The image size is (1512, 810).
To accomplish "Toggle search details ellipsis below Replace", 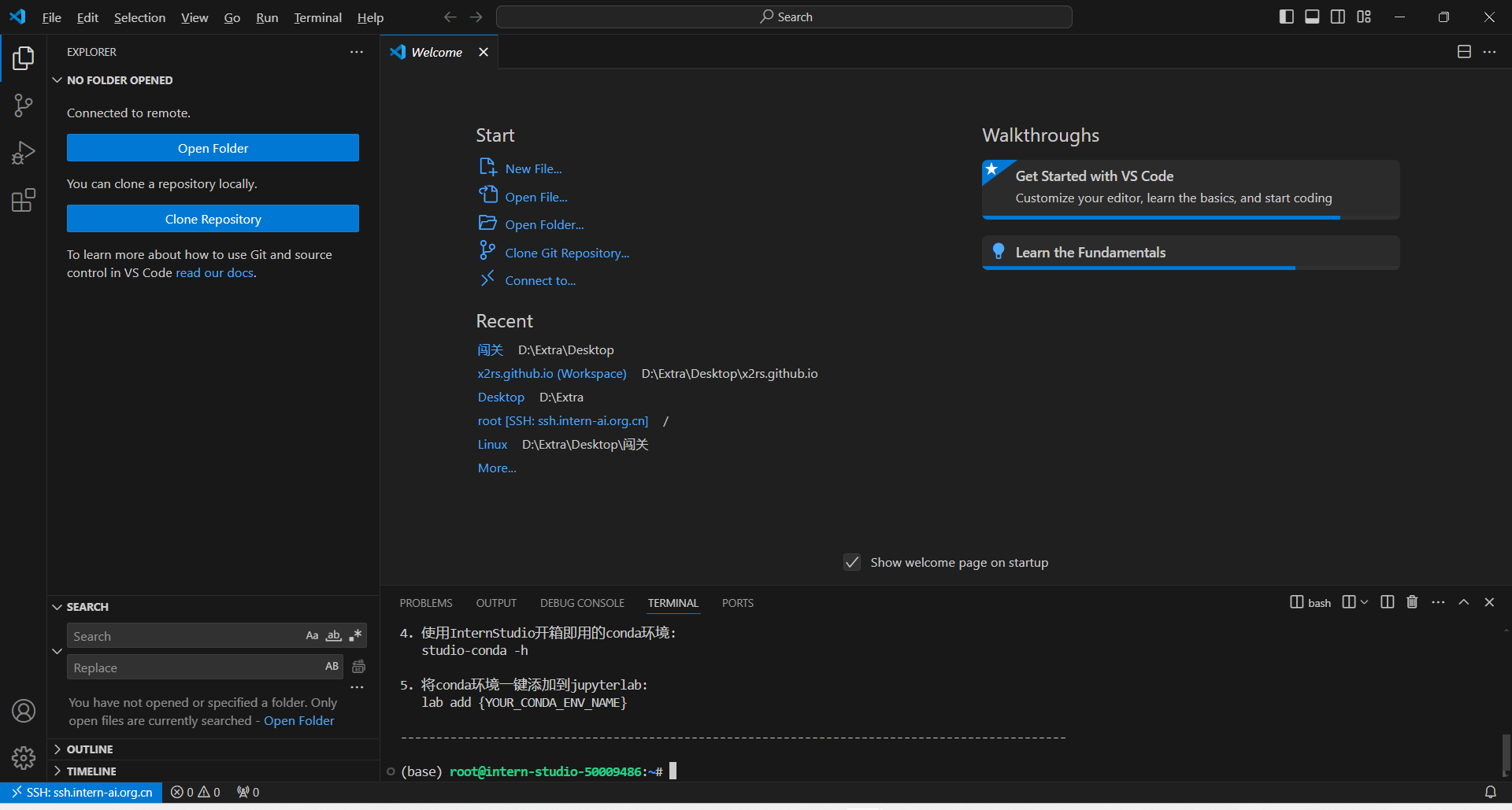I will [x=357, y=687].
